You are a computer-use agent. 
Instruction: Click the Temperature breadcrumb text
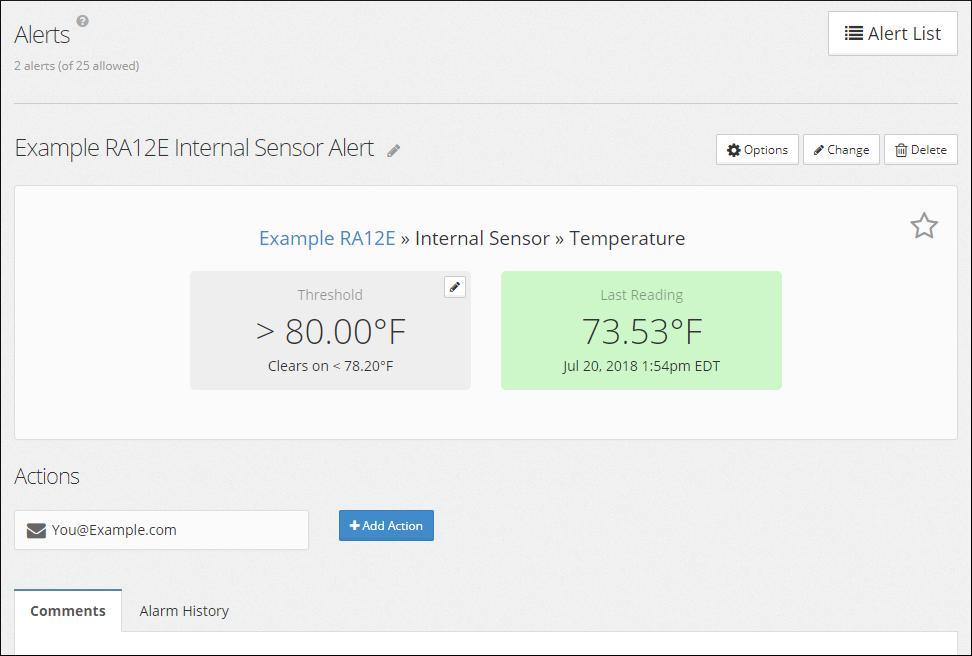627,238
